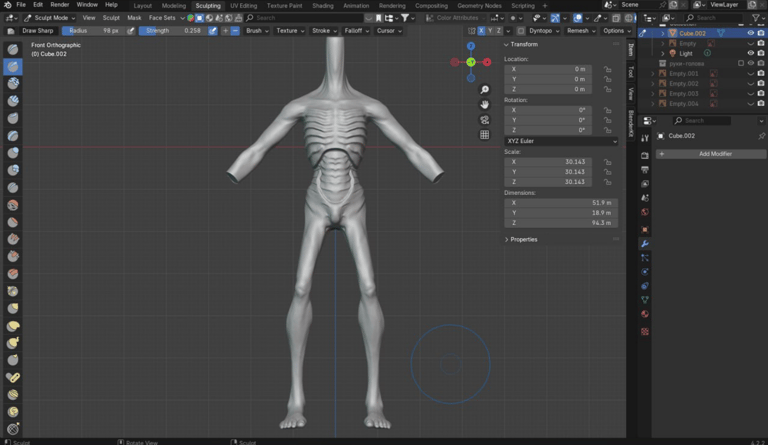This screenshot has height=445, width=768.
Task: Adjust the brush Strength slider
Action: click(x=171, y=31)
